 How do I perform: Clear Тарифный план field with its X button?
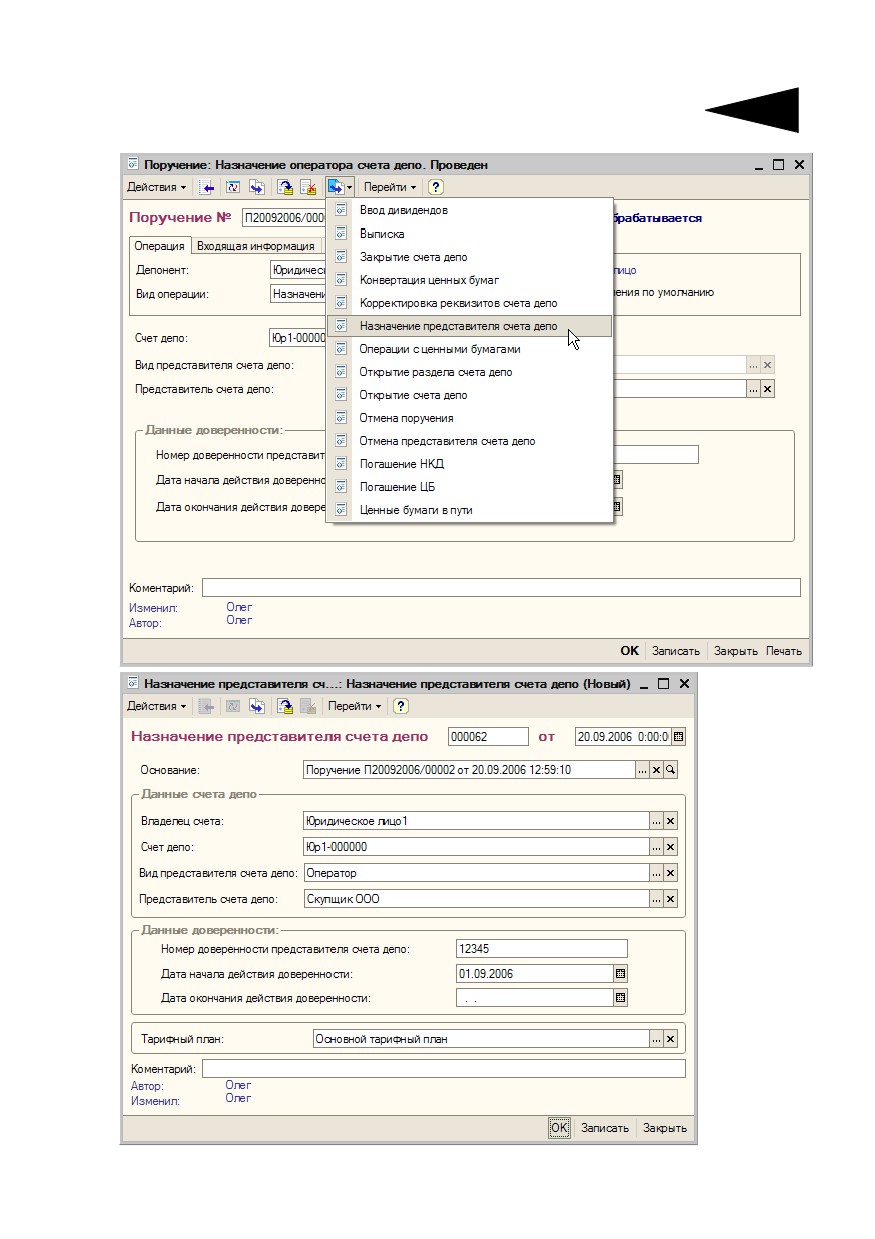point(670,1039)
